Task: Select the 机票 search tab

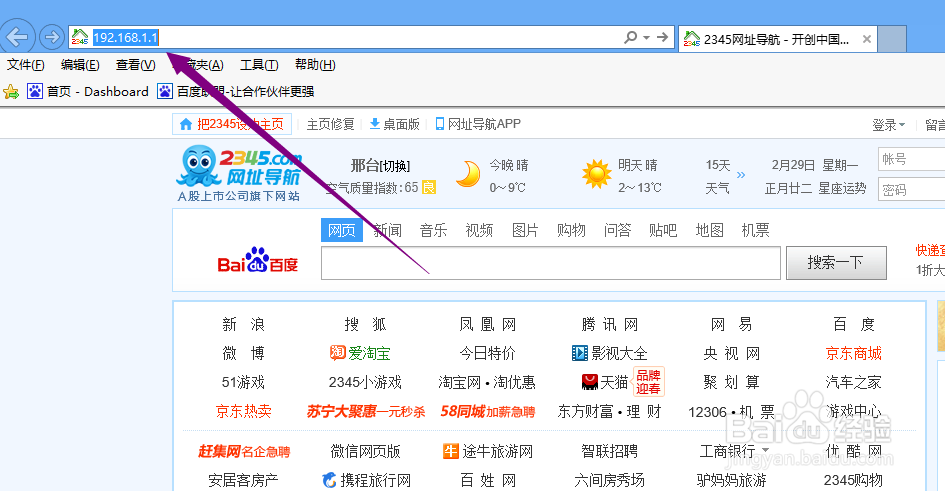Action: tap(756, 230)
